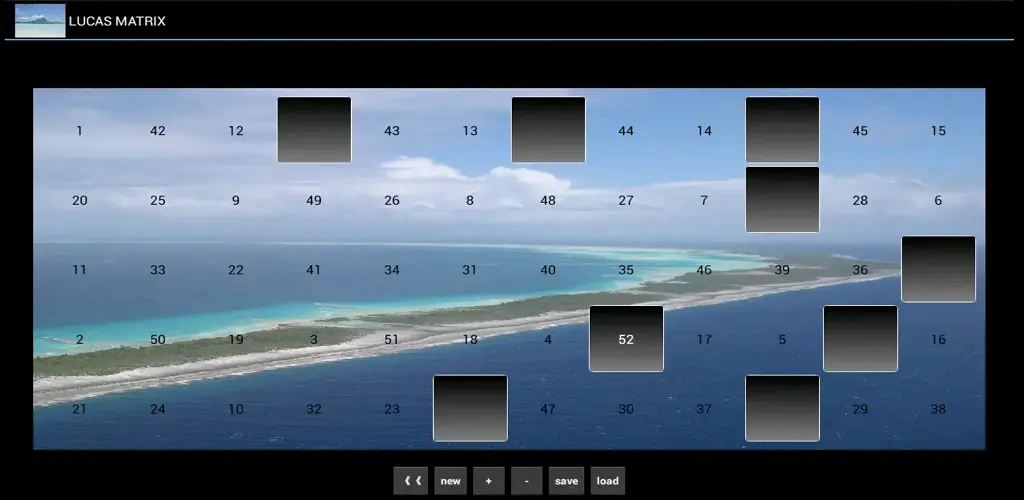Select tile number 27

pyautogui.click(x=626, y=200)
